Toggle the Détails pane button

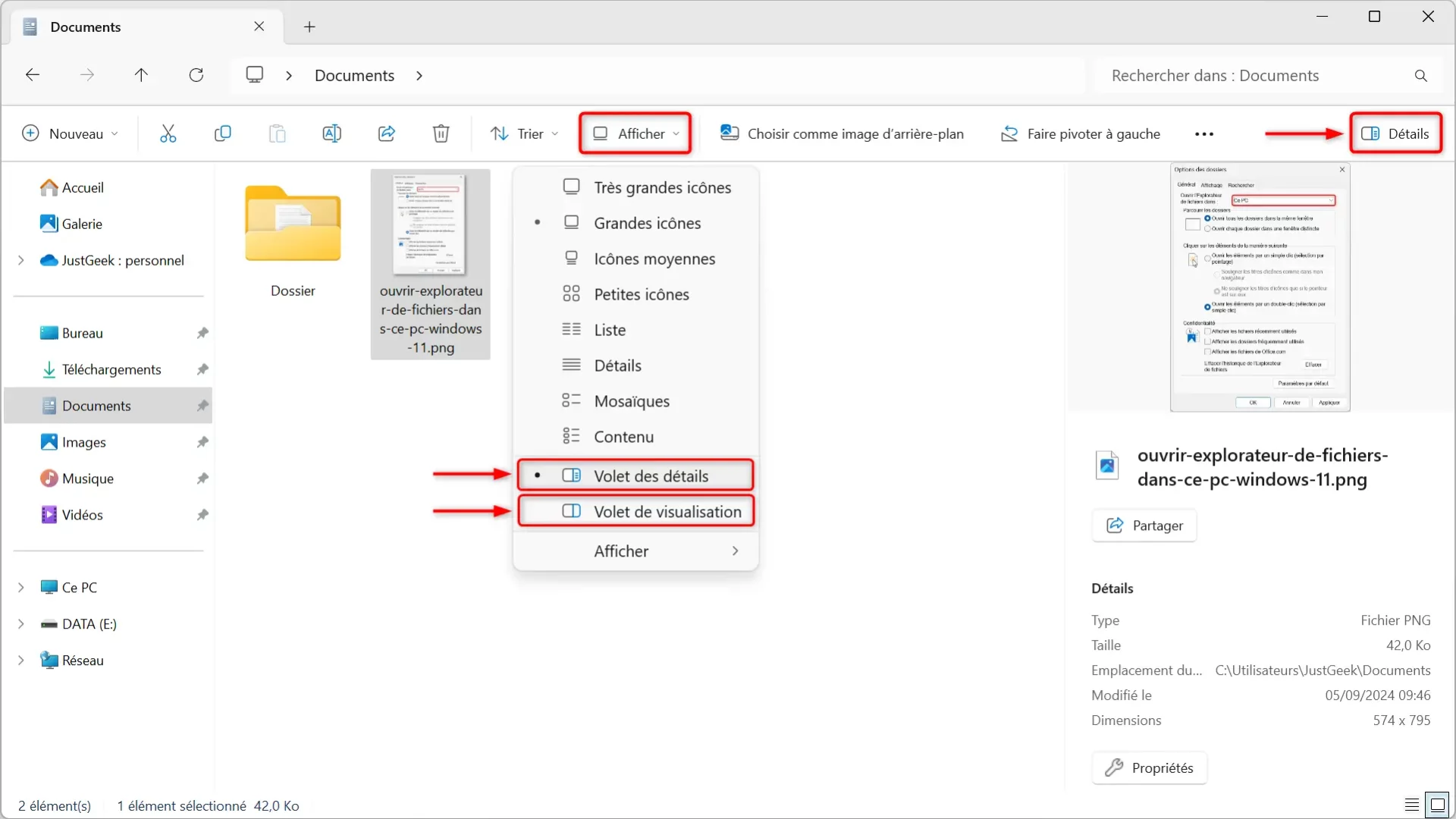click(x=1395, y=133)
